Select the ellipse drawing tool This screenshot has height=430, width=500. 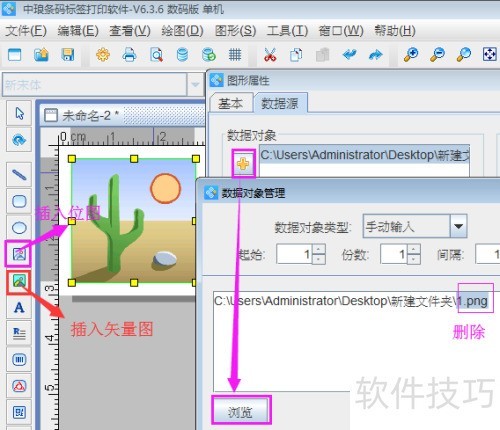(x=19, y=228)
